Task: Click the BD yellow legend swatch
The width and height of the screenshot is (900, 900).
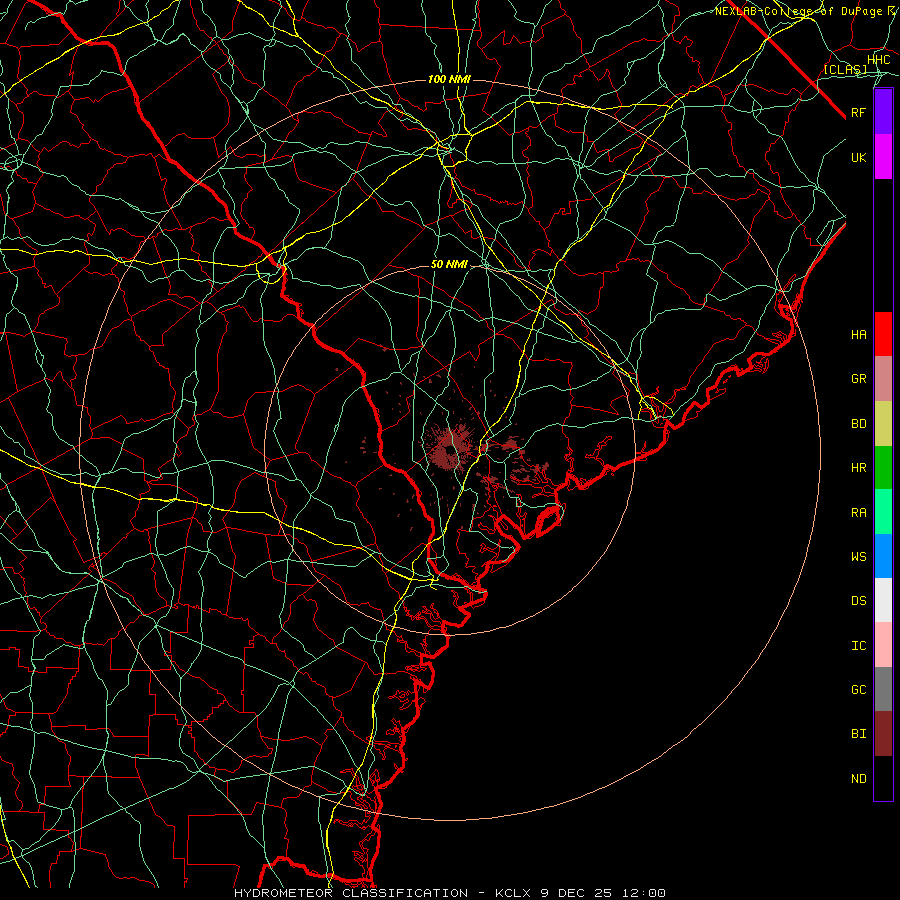Action: 883,423
